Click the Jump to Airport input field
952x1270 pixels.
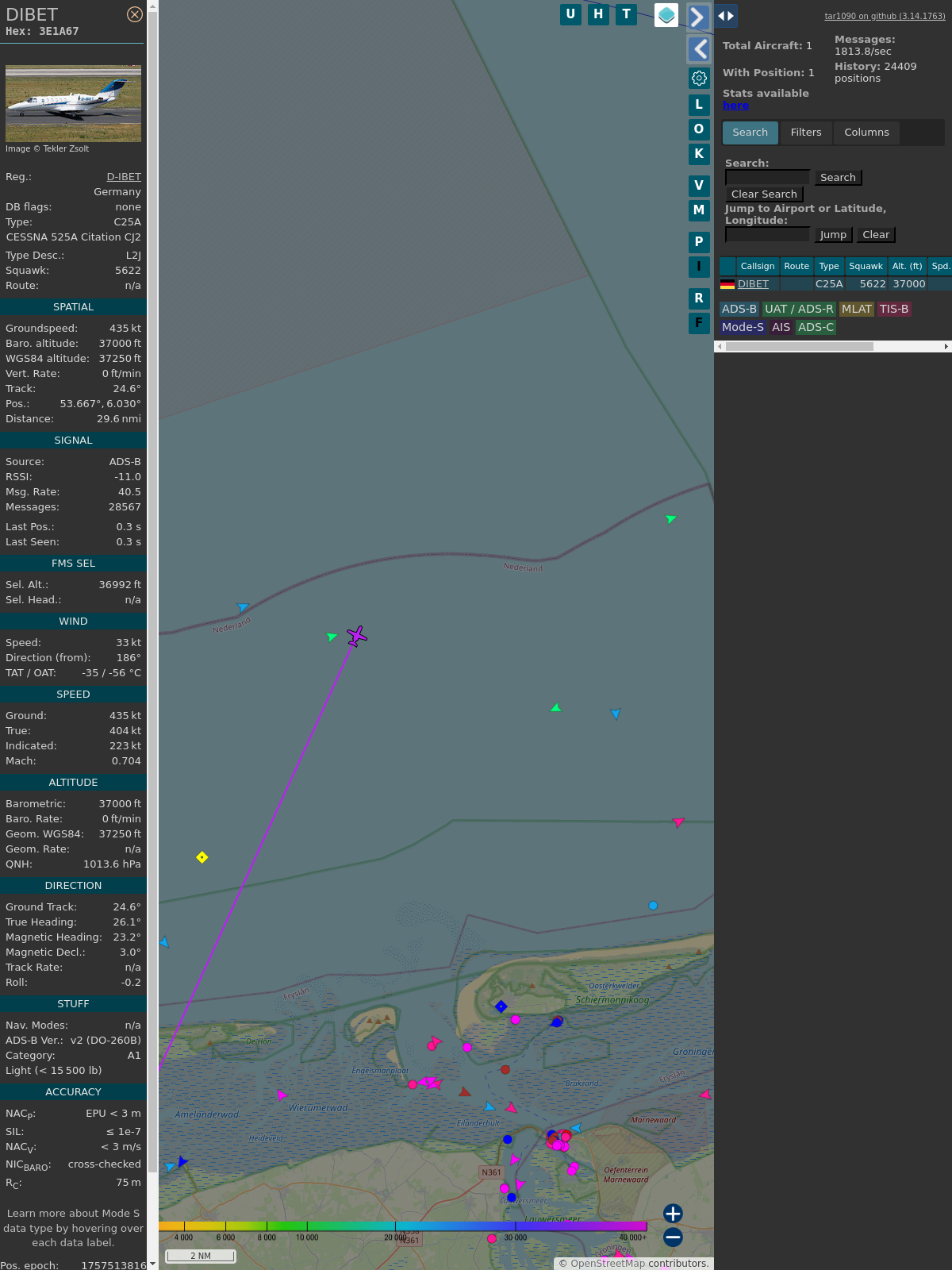(x=767, y=235)
